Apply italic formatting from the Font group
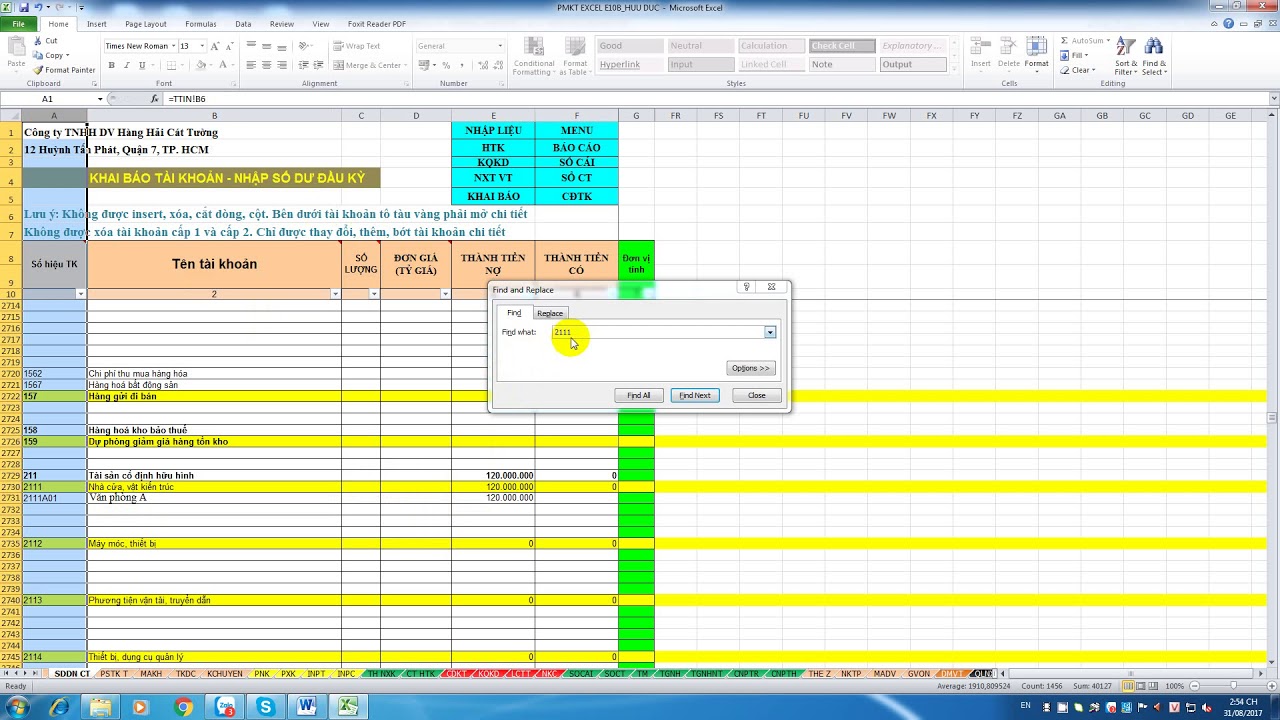1280x720 pixels. (127, 65)
